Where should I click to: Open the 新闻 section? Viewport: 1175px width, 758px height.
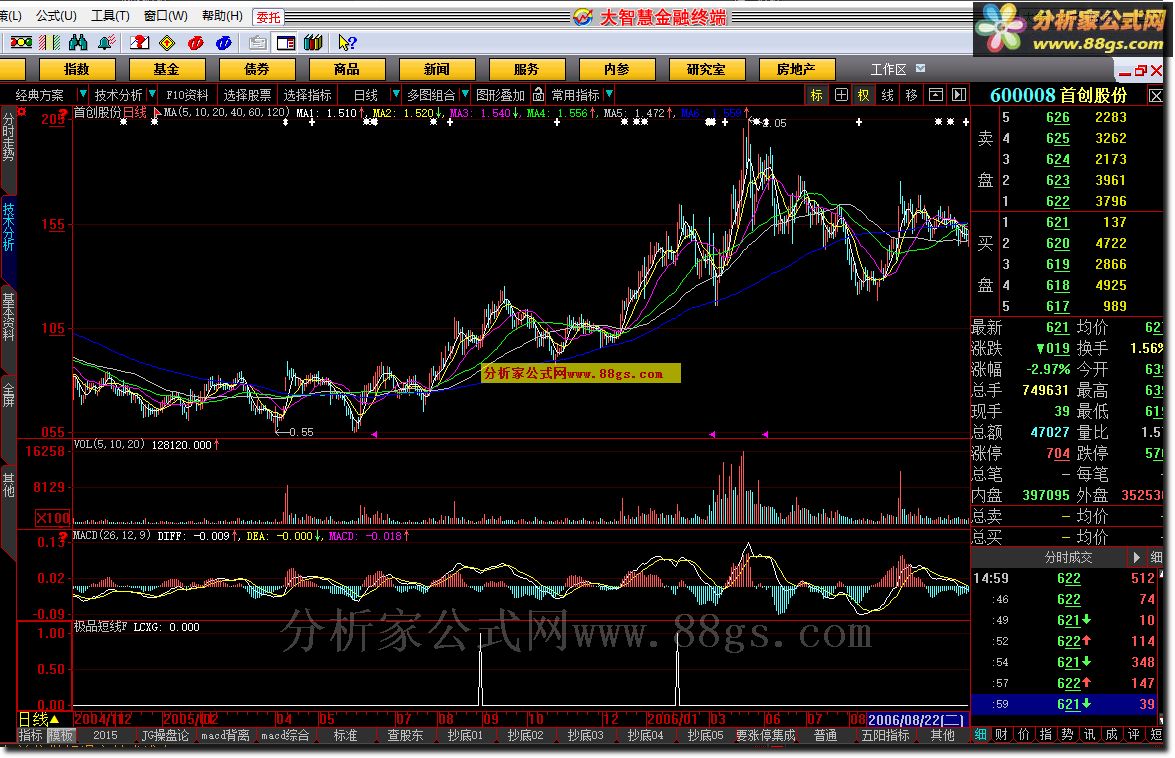437,70
